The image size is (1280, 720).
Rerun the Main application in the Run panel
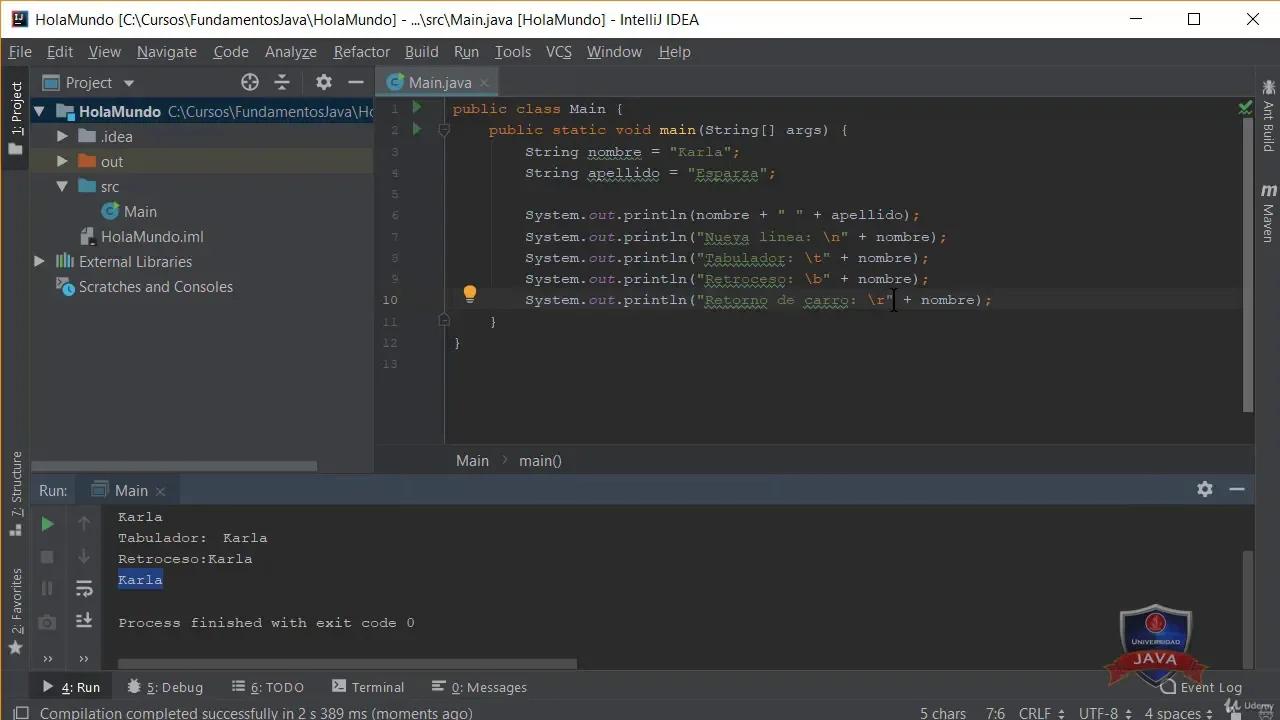46,522
